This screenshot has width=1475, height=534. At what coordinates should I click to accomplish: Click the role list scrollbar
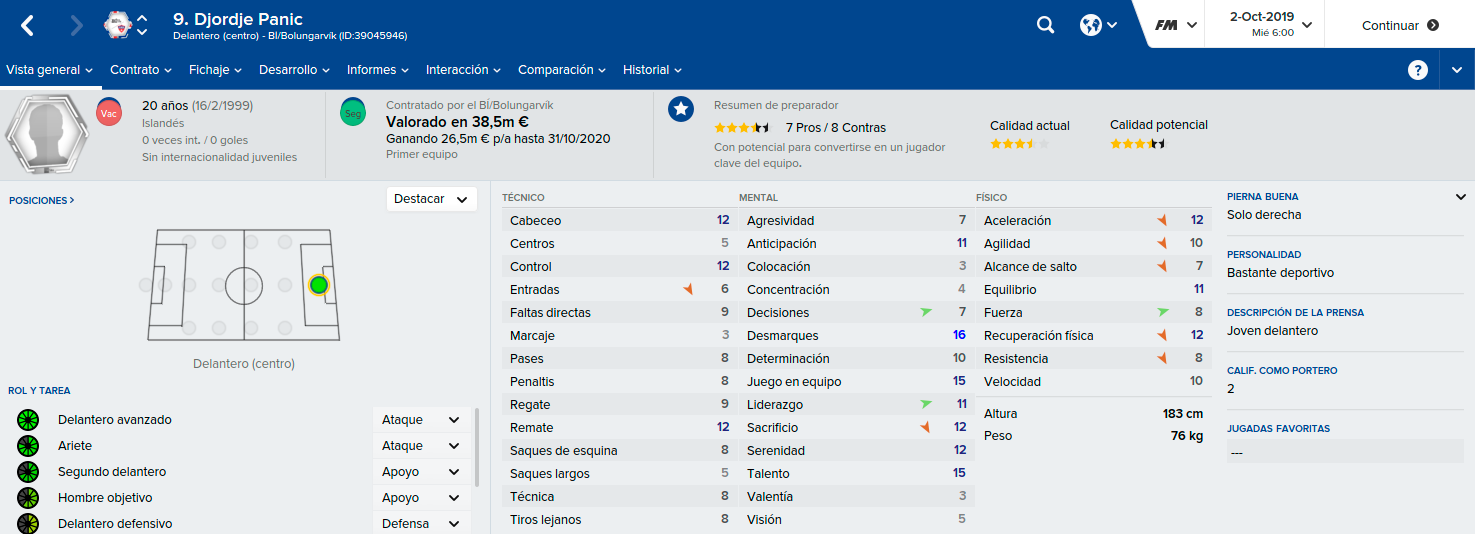coord(477,445)
